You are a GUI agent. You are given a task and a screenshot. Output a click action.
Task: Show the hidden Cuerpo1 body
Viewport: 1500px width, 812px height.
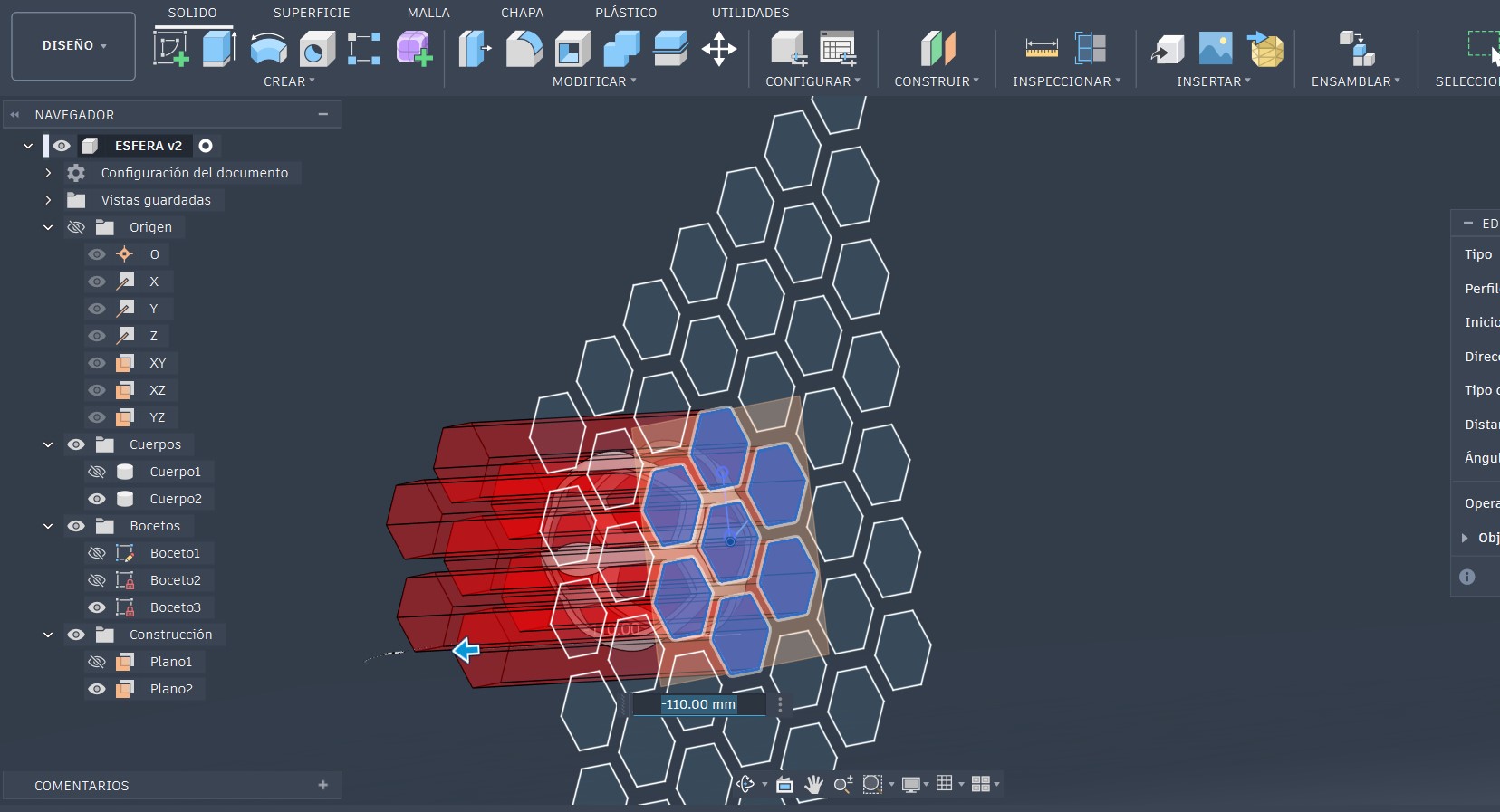coord(97,472)
